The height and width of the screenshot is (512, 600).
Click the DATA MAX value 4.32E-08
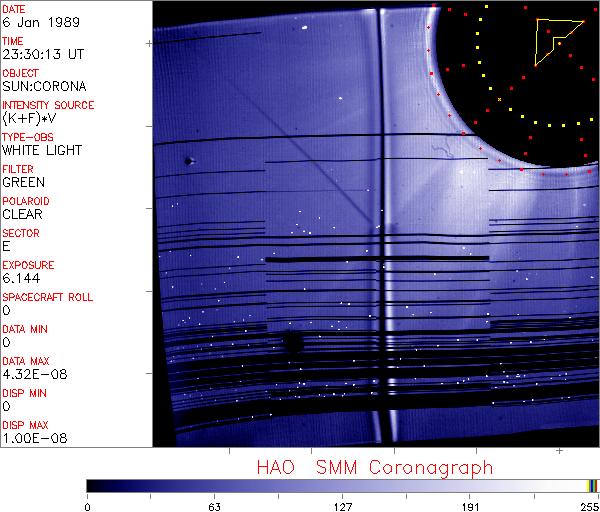point(29,374)
